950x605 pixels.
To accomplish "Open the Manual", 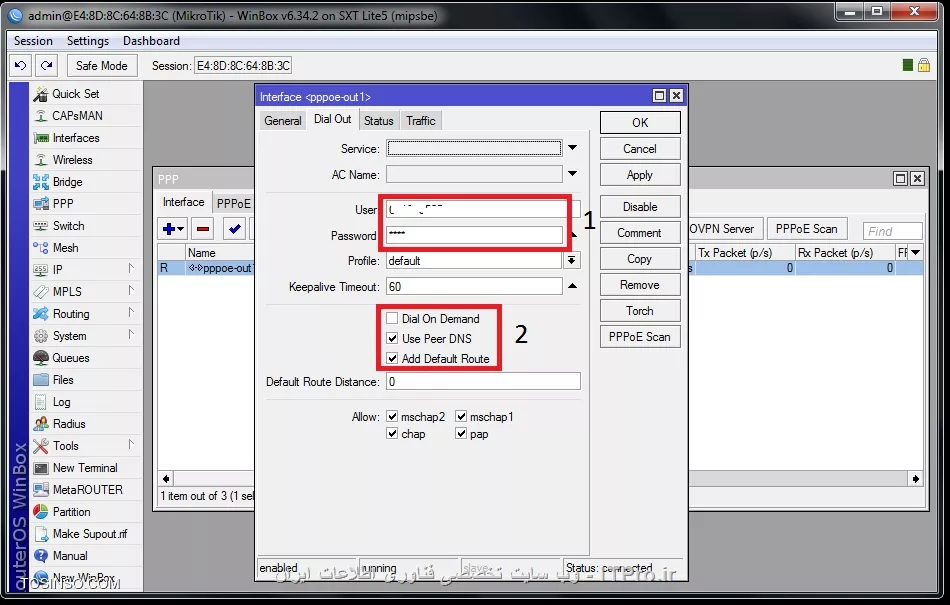I will (70, 556).
